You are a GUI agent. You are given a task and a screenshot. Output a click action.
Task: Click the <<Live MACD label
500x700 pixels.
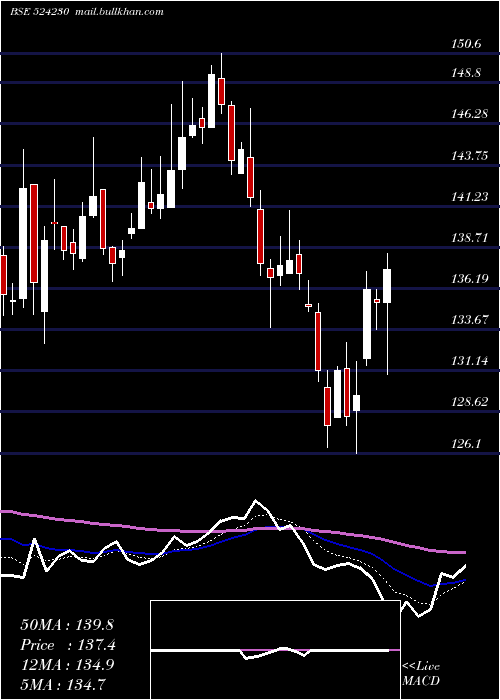tap(421, 673)
